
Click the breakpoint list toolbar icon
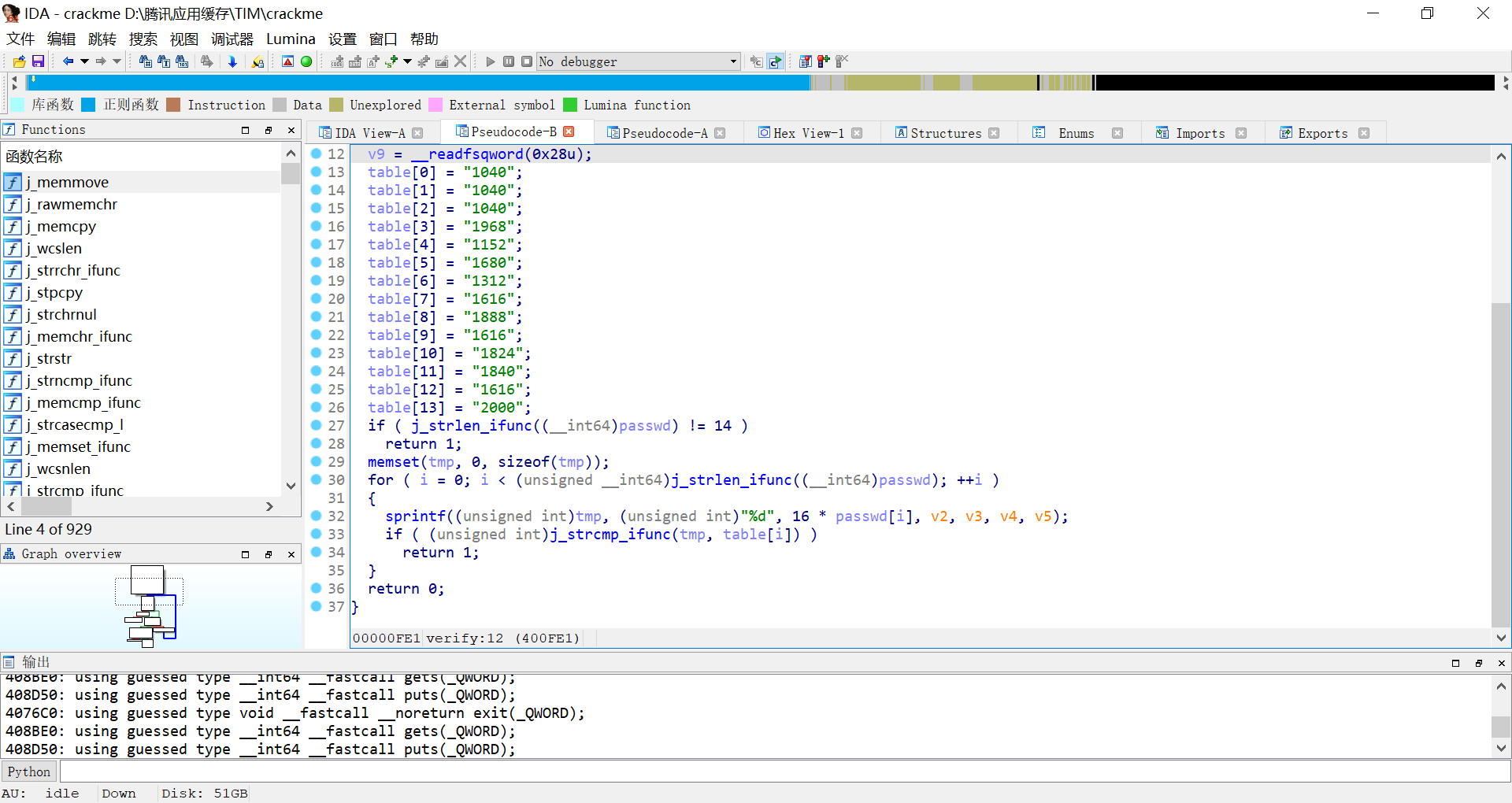(805, 61)
